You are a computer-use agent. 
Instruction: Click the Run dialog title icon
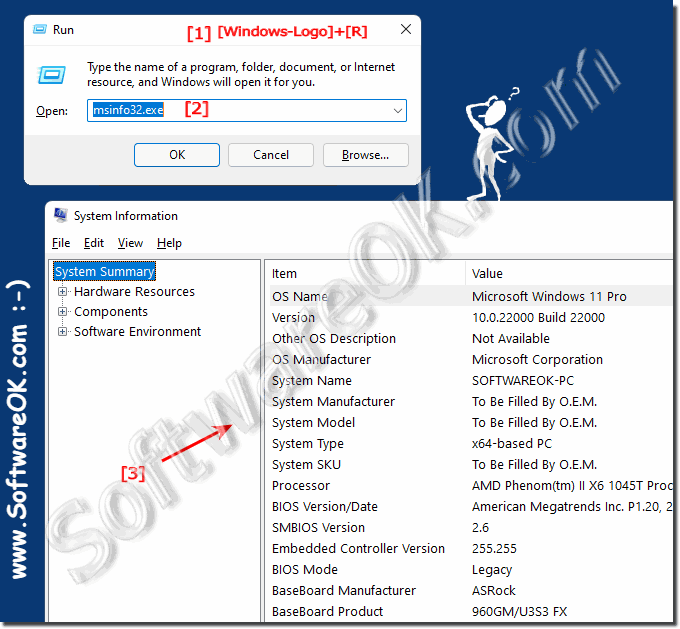pyautogui.click(x=40, y=29)
